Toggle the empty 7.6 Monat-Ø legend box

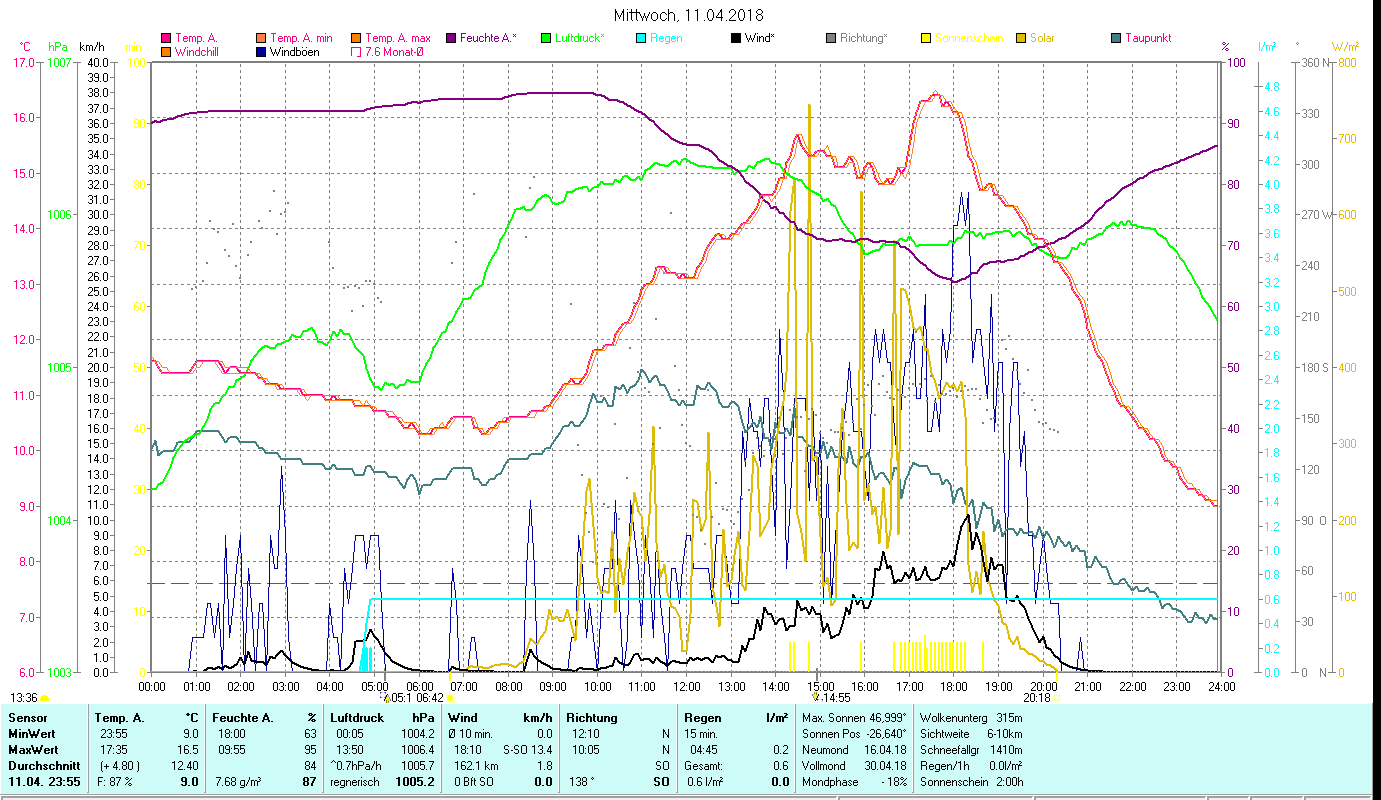(x=357, y=52)
